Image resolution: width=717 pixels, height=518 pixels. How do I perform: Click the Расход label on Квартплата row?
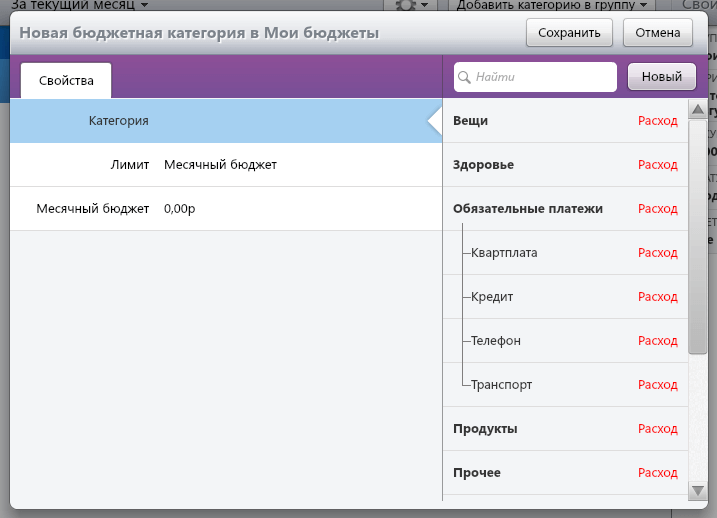pos(658,252)
